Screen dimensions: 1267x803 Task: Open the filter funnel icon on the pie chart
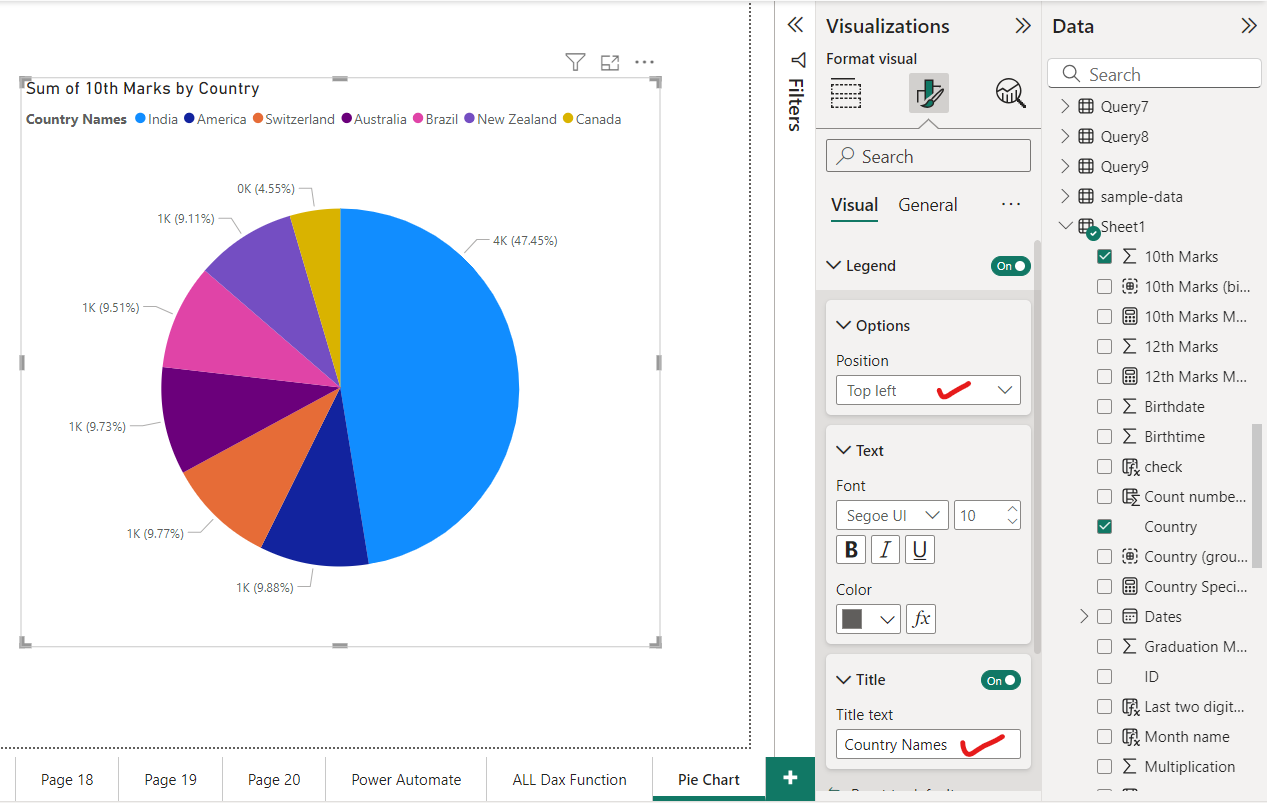[575, 62]
